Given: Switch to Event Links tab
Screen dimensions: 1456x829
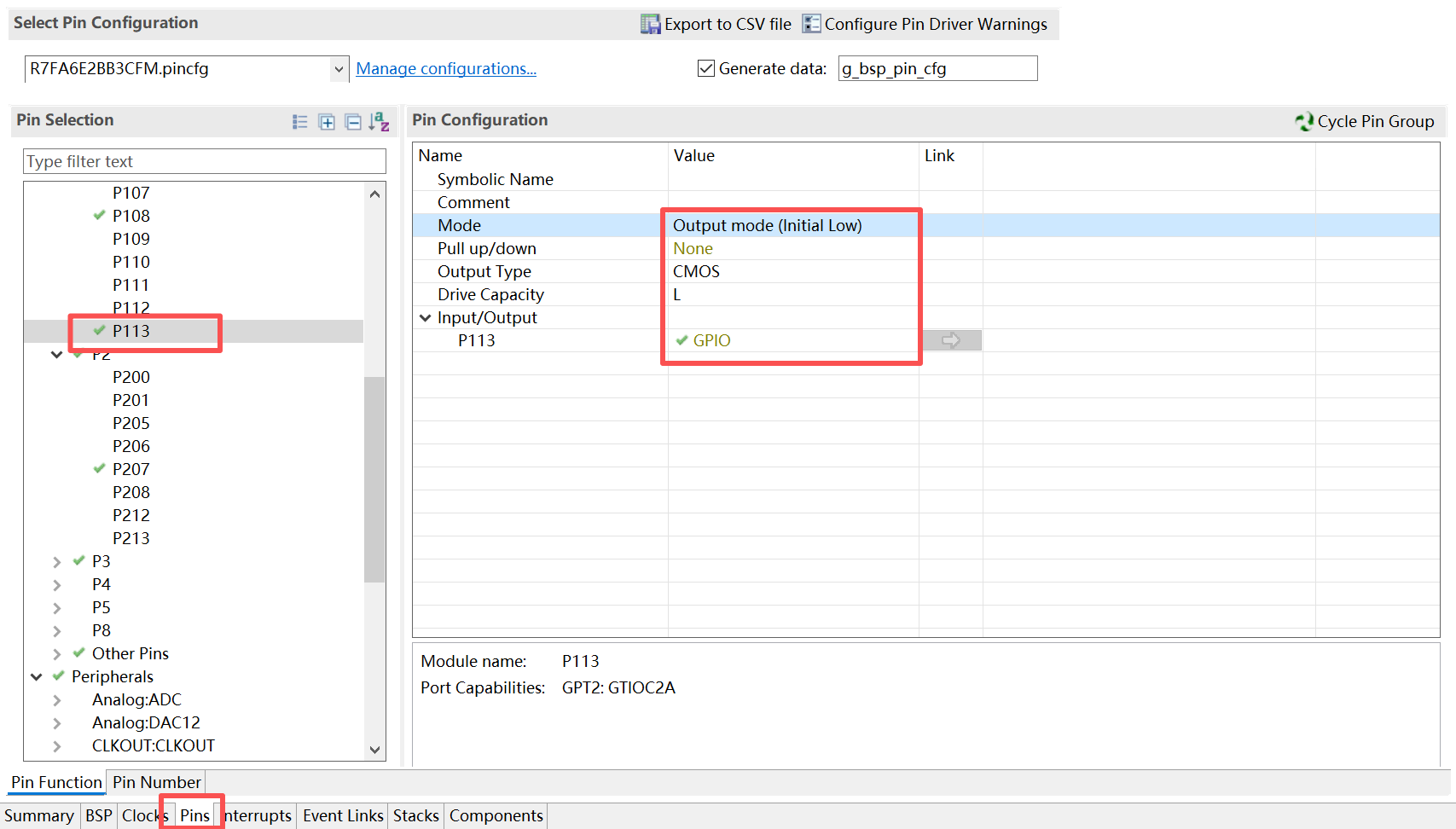Looking at the screenshot, I should click(x=343, y=815).
